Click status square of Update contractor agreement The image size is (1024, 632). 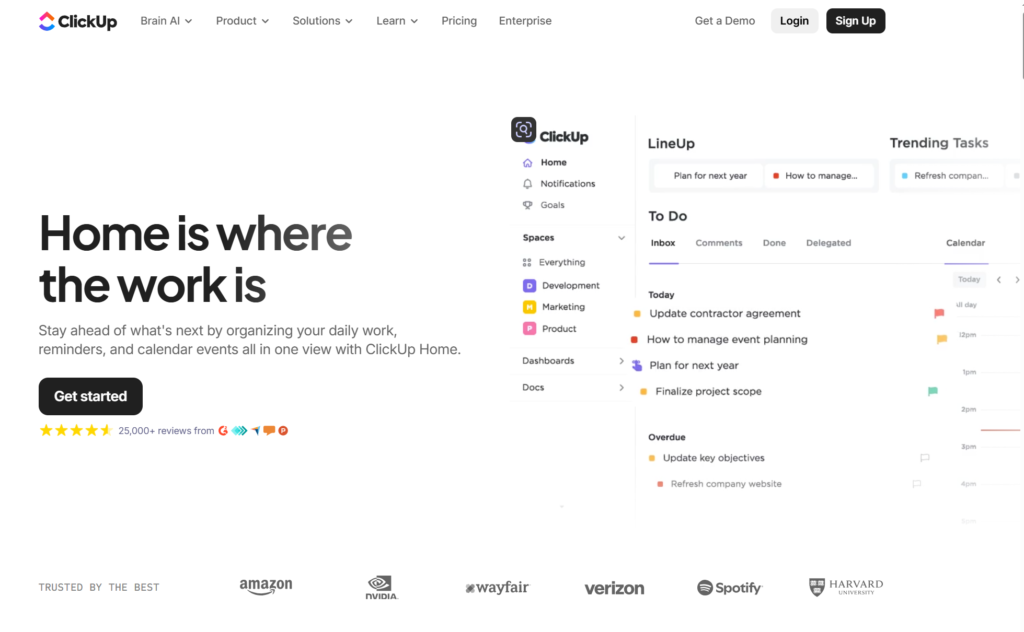(637, 314)
